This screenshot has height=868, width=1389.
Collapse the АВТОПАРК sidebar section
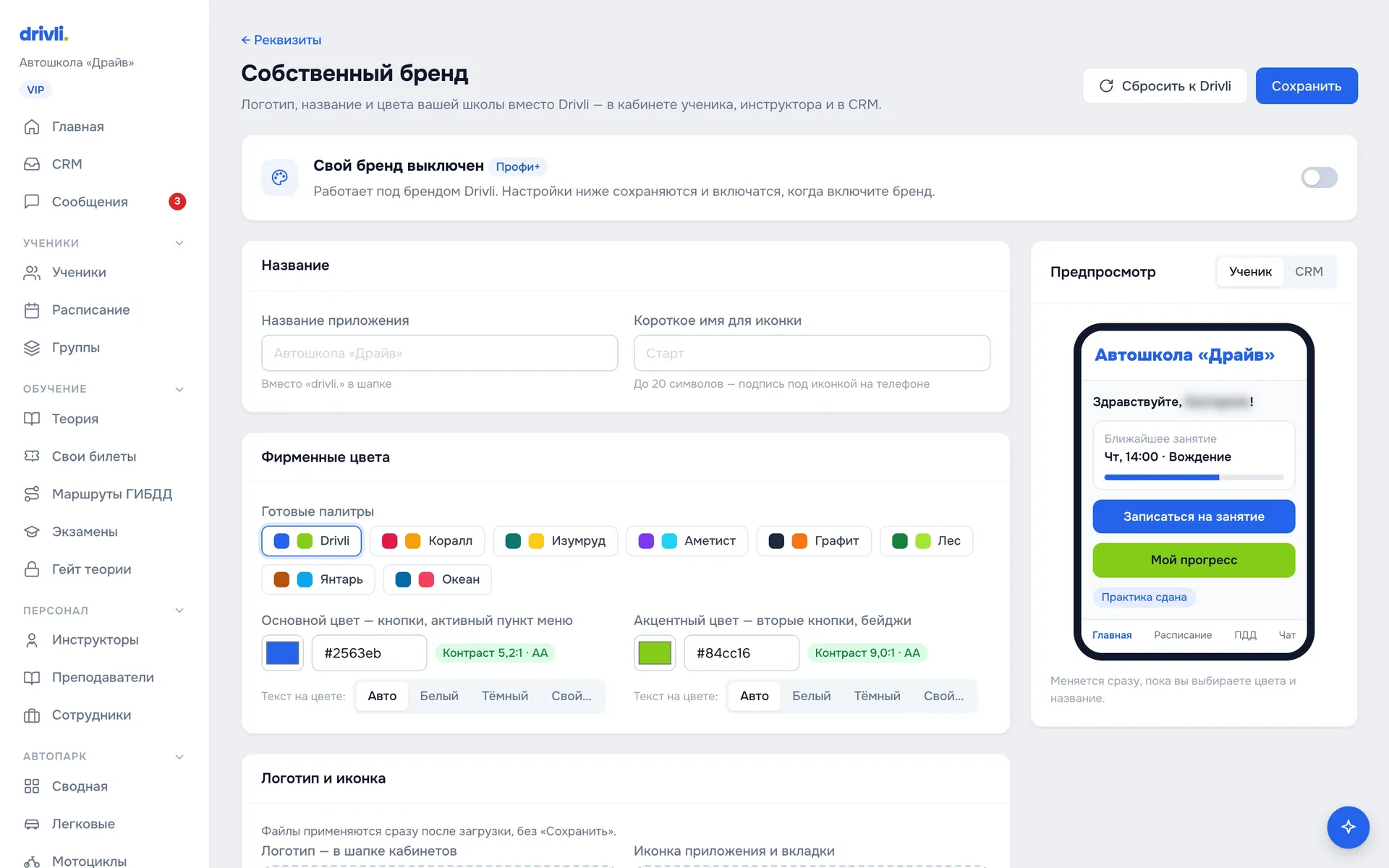pyautogui.click(x=179, y=757)
